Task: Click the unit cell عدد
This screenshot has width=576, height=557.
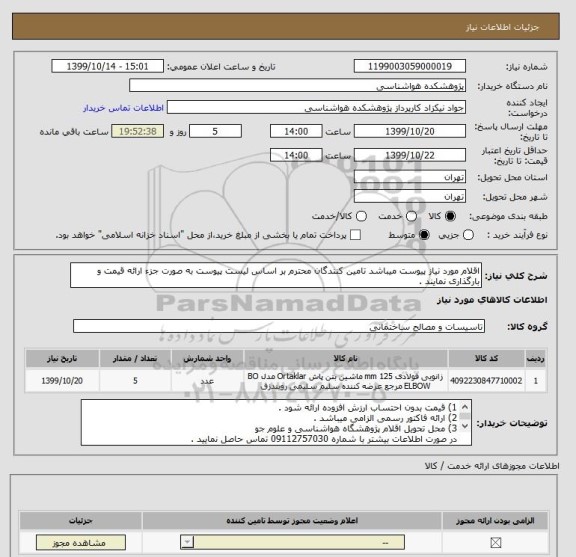Action: pyautogui.click(x=207, y=381)
